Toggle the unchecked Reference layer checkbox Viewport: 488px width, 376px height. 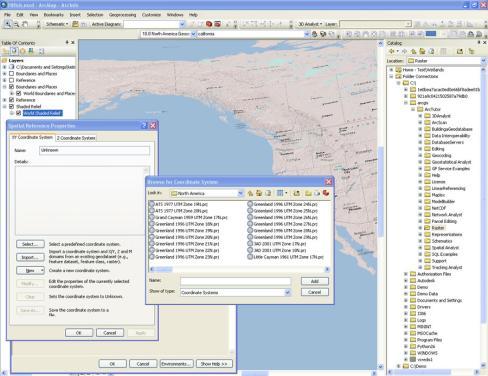[x=12, y=80]
